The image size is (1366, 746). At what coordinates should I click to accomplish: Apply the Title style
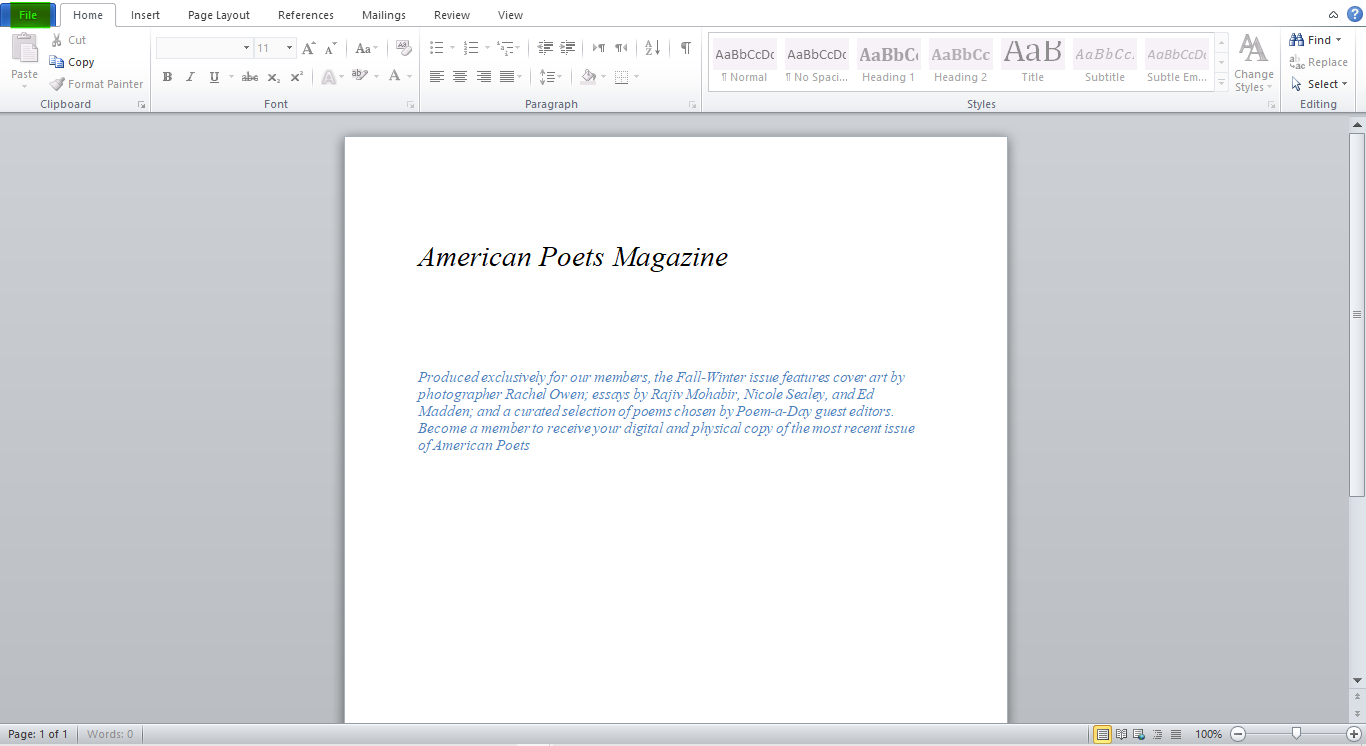pos(1032,63)
